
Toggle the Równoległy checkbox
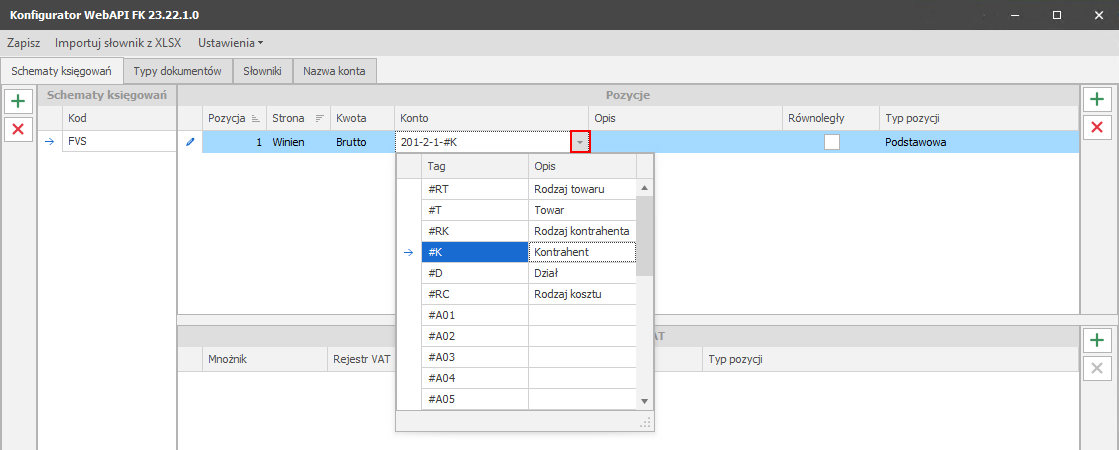831,142
